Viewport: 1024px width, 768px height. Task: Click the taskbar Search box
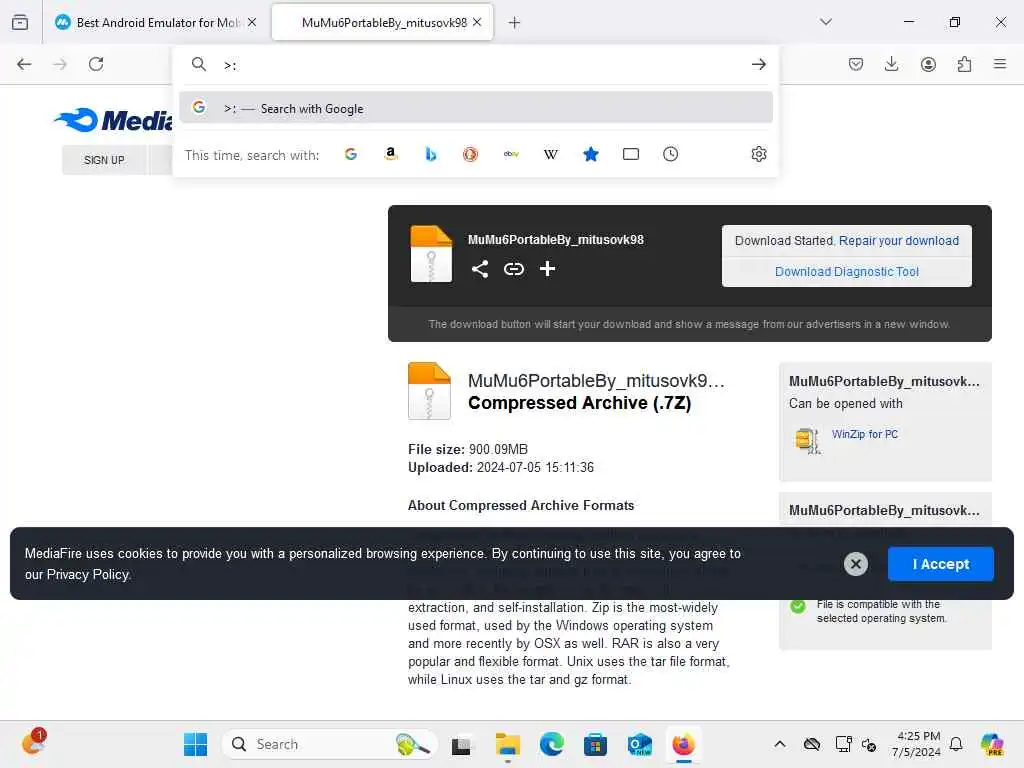tap(330, 744)
